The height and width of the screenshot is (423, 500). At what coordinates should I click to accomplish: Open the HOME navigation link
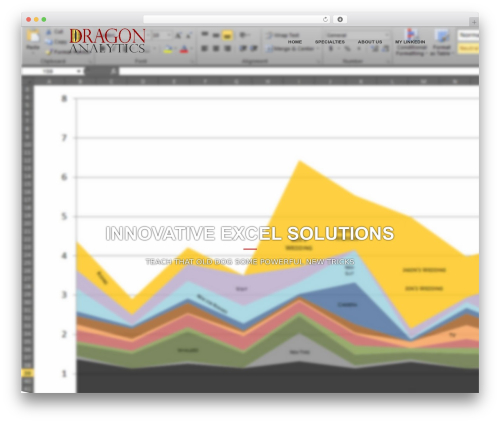pos(295,42)
